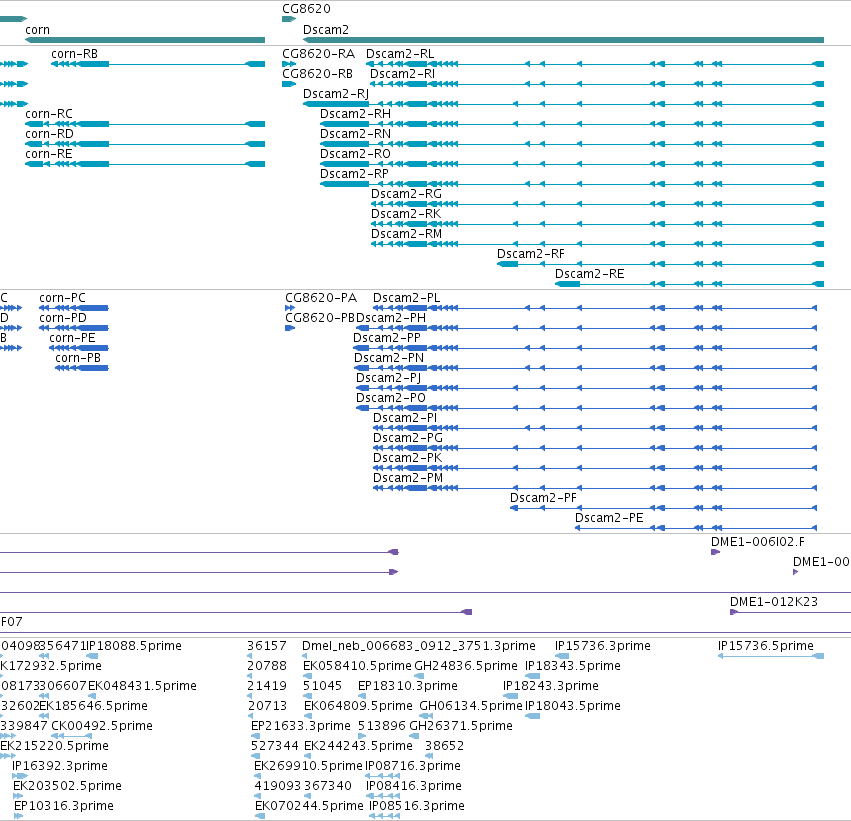Screen dimensions: 851x821
Task: Select the Dscam2-RL transcript label
Action: [400, 54]
